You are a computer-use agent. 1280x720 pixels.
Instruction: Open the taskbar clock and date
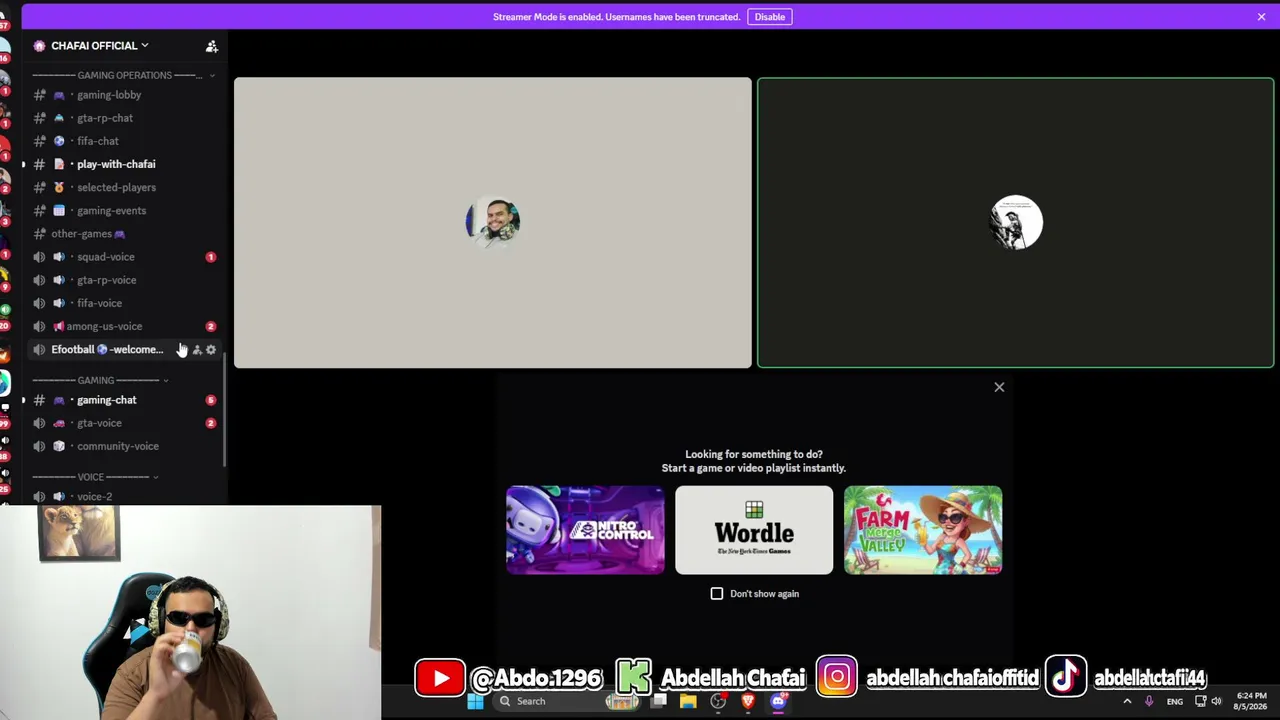coord(1251,701)
